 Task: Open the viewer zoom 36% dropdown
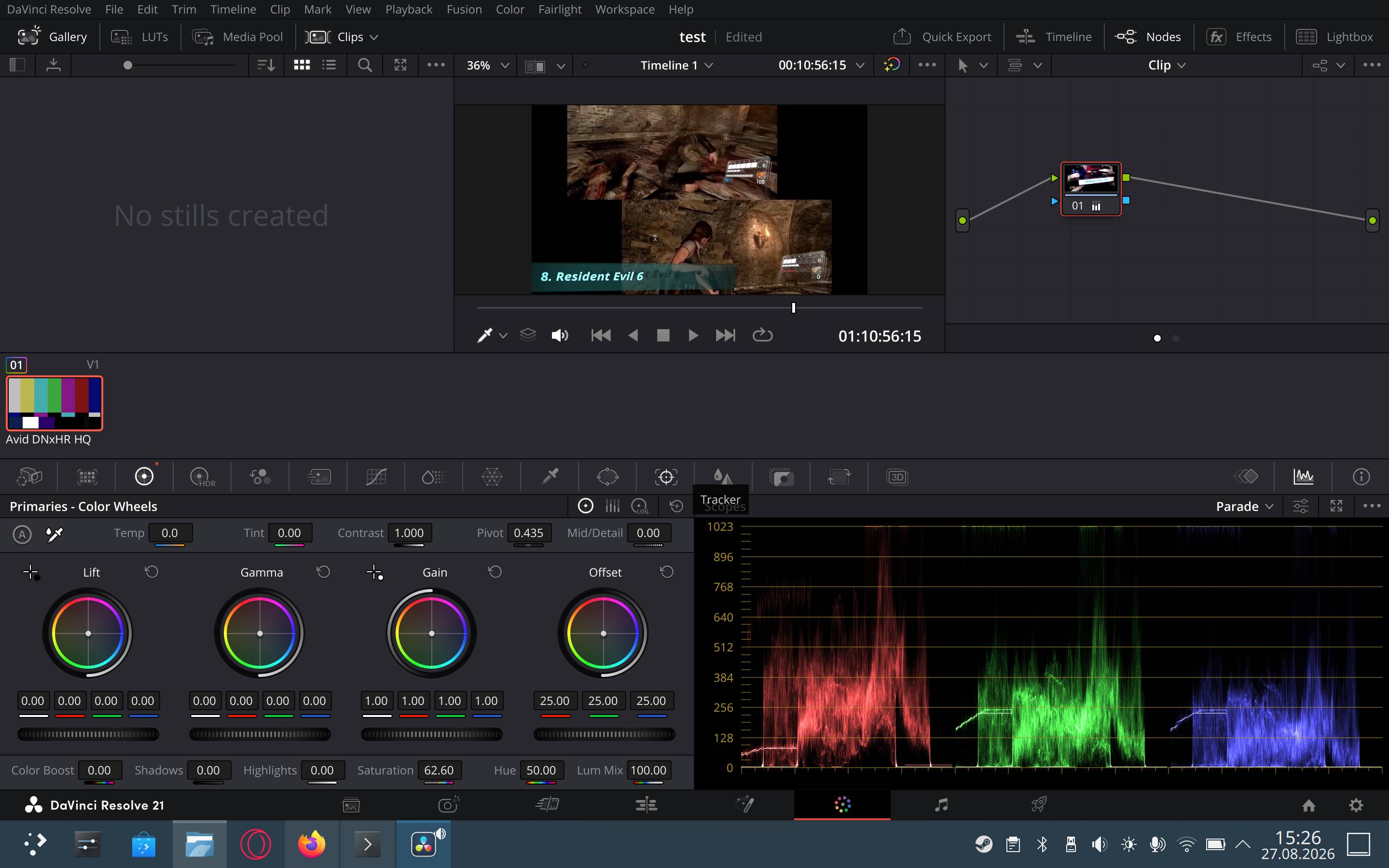coord(487,66)
